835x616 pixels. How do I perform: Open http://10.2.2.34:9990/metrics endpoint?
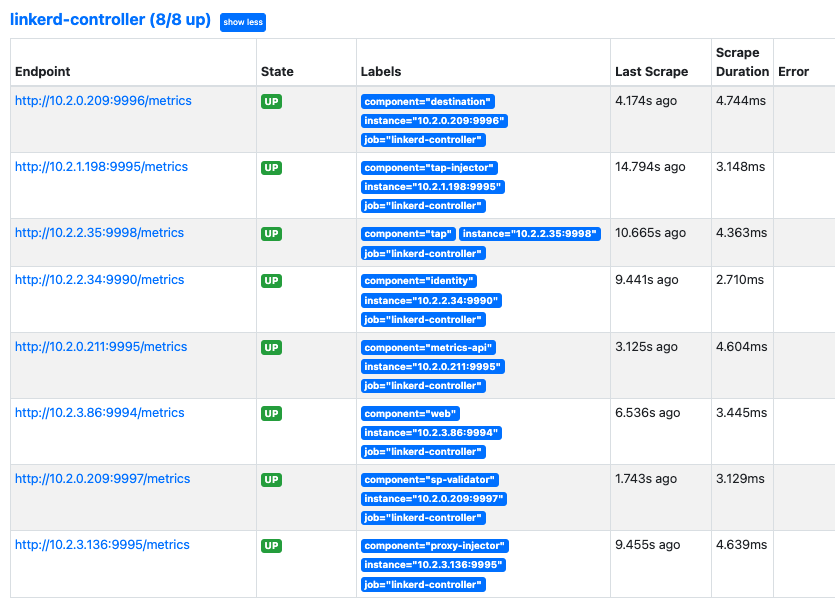click(x=100, y=280)
